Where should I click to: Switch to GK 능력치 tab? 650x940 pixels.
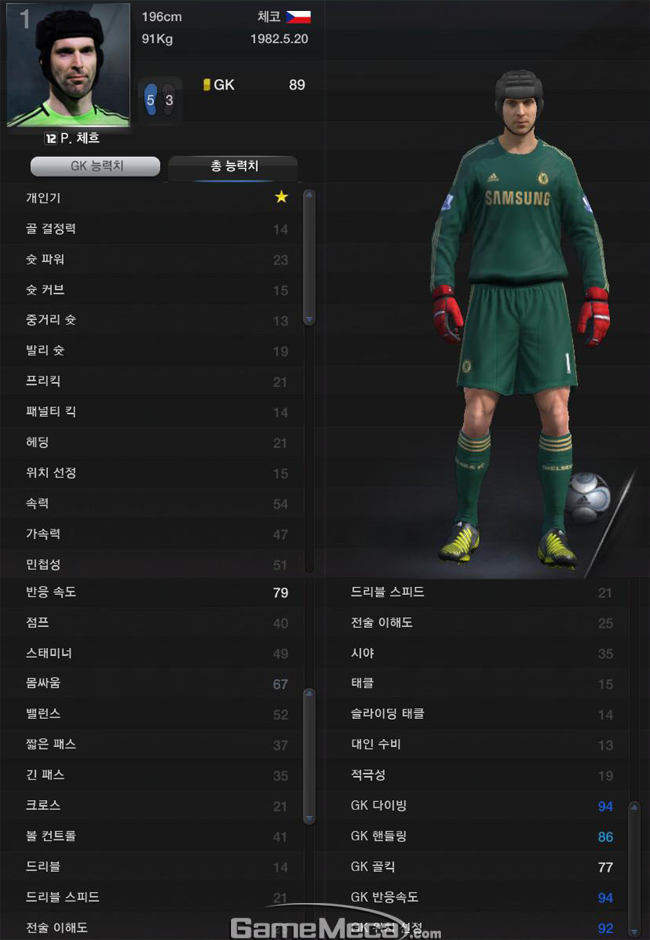(x=95, y=167)
